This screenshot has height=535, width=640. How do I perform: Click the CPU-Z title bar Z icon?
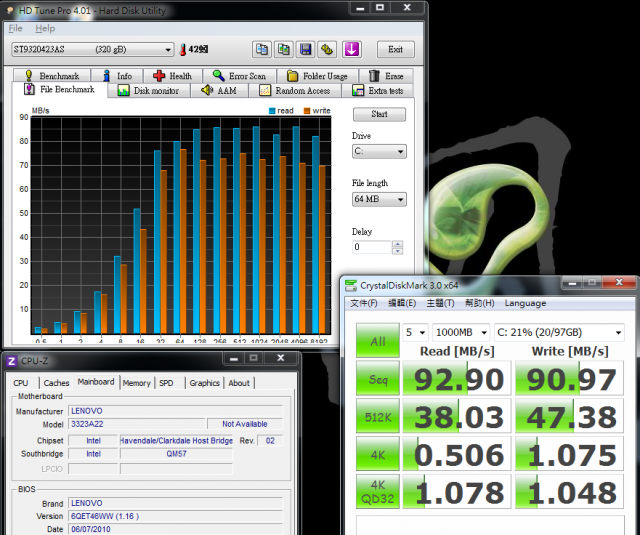(11, 361)
